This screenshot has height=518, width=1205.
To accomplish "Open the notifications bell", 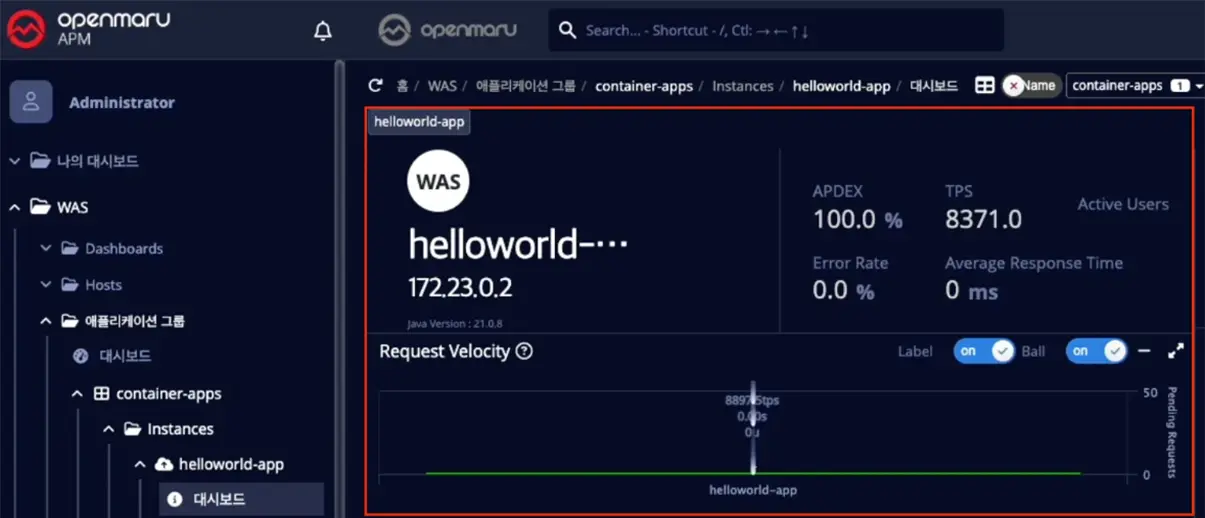I will click(x=323, y=31).
